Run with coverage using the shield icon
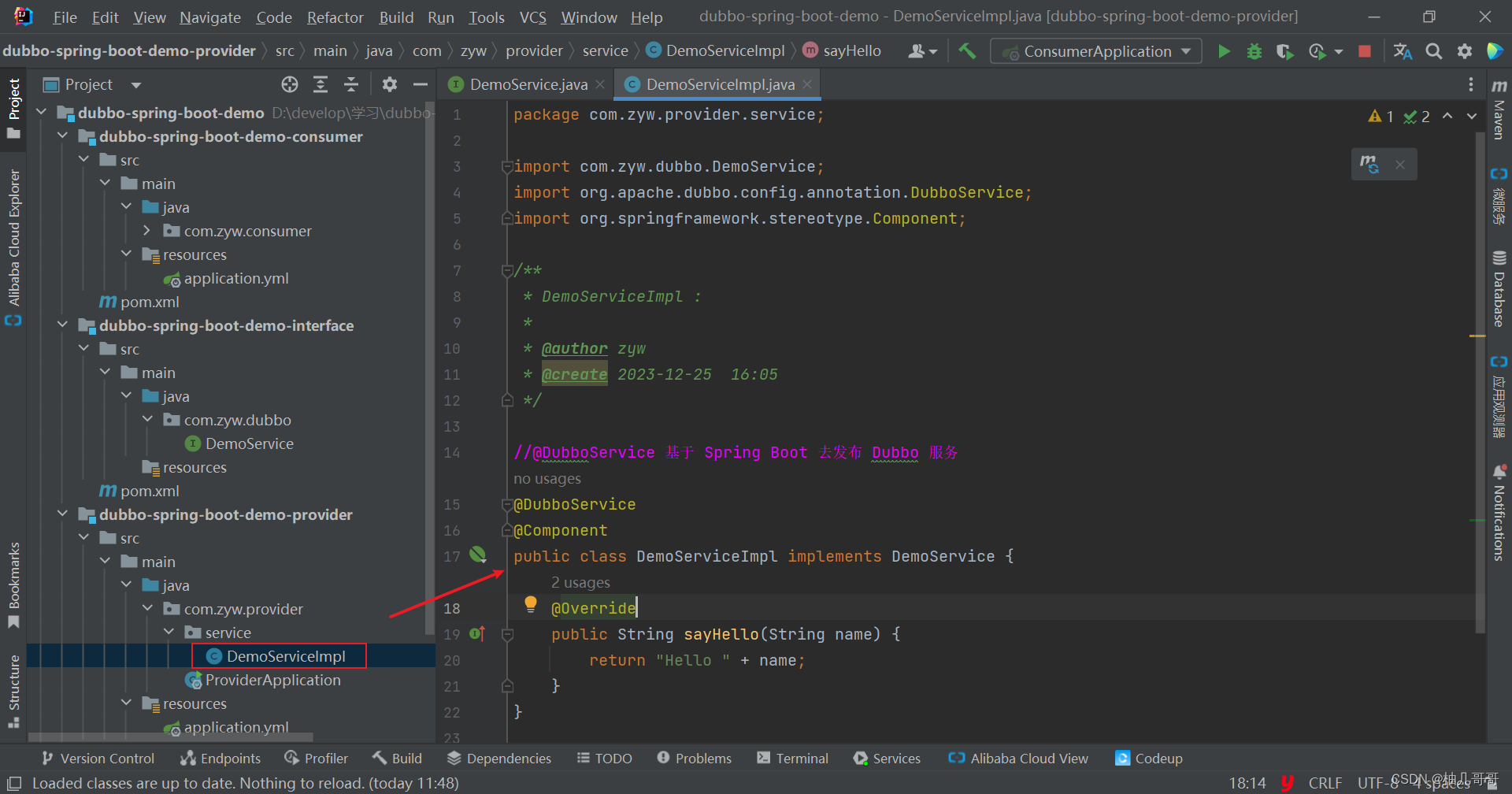Screen dimensions: 1512x794 [x=1284, y=51]
